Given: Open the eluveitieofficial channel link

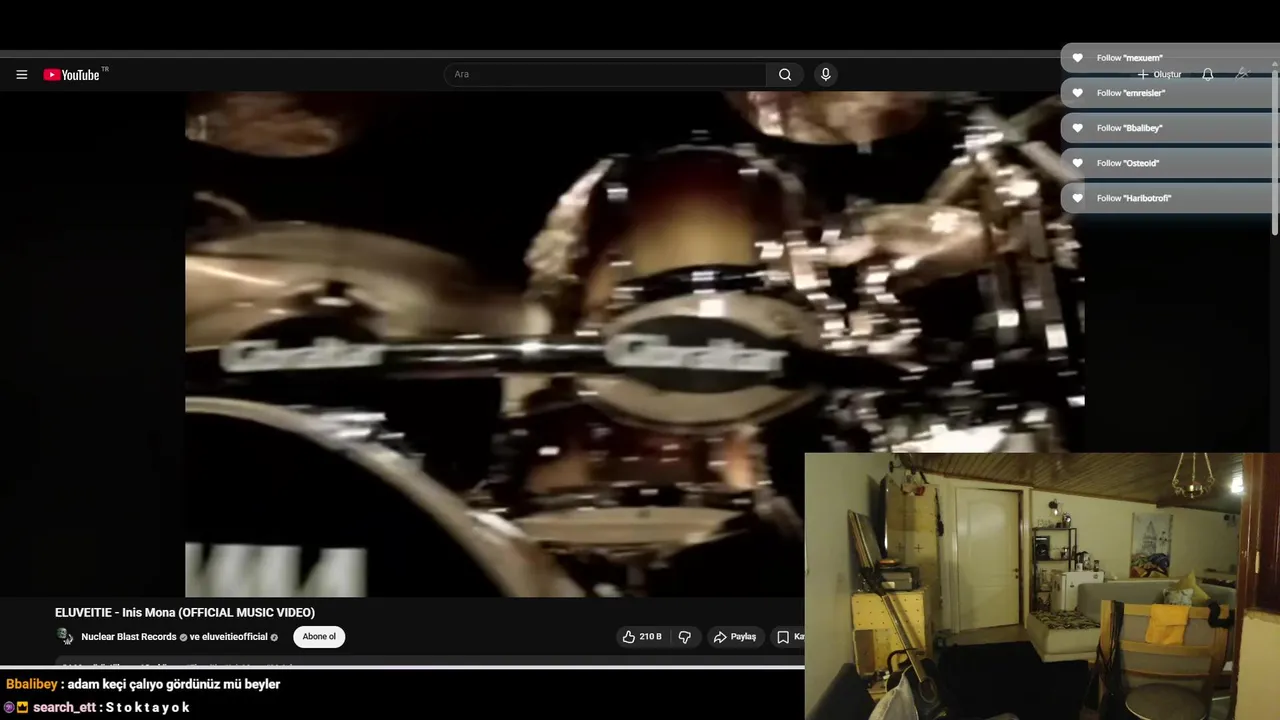Looking at the screenshot, I should click(235, 637).
